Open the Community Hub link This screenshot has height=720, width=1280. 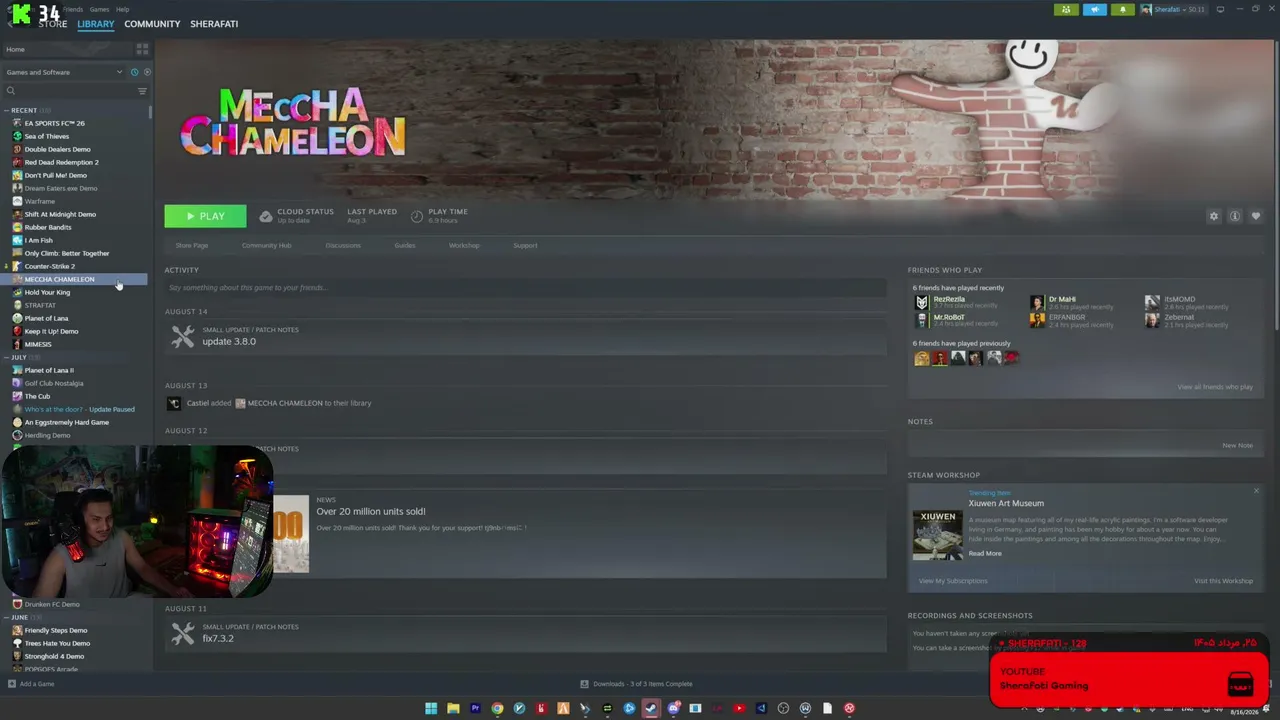266,245
